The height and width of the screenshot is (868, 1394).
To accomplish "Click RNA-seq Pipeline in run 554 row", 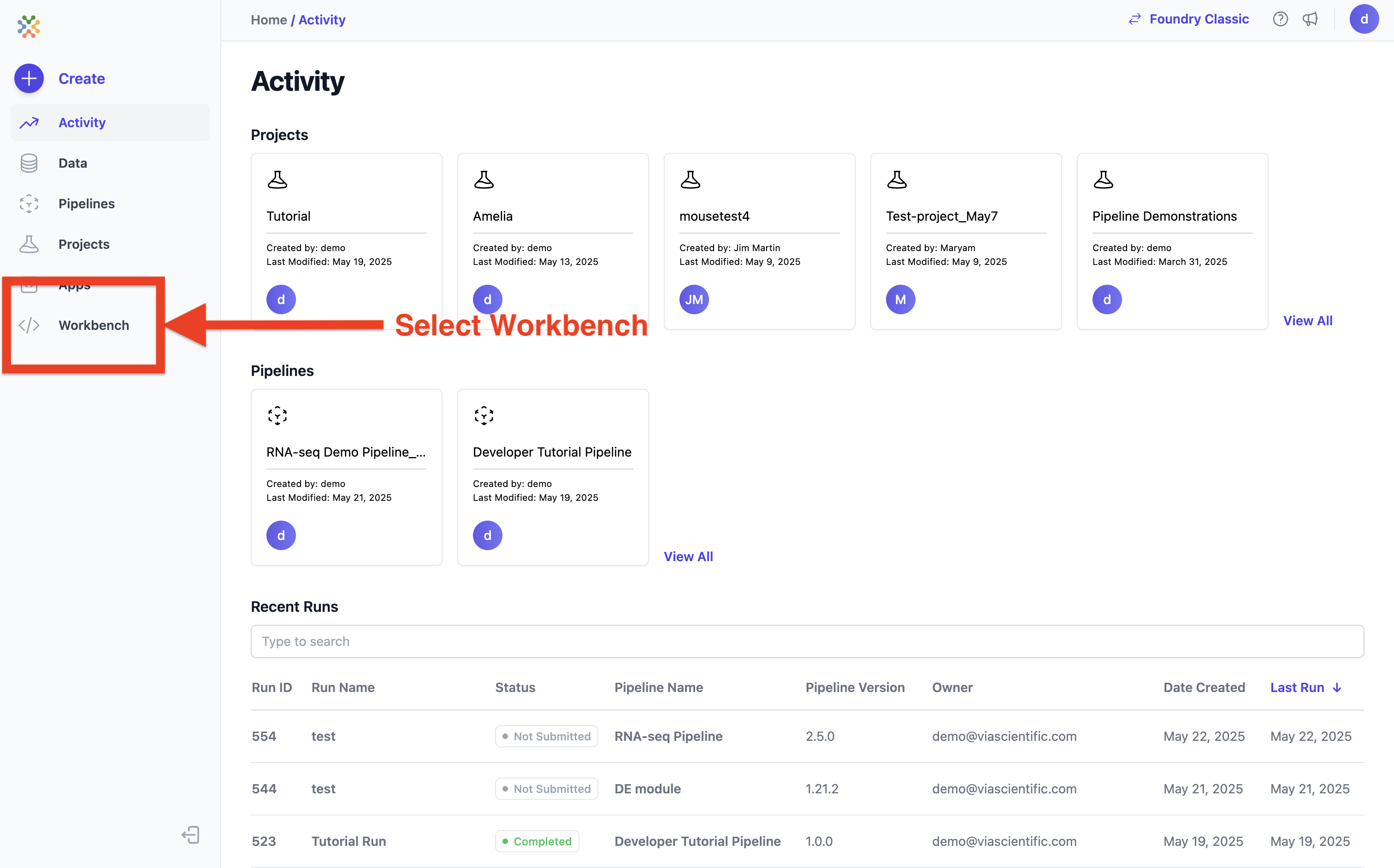I will [668, 737].
